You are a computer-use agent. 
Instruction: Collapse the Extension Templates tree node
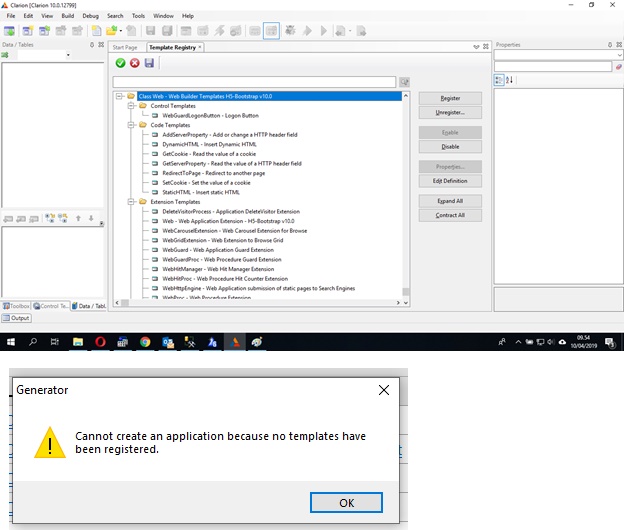[130, 202]
